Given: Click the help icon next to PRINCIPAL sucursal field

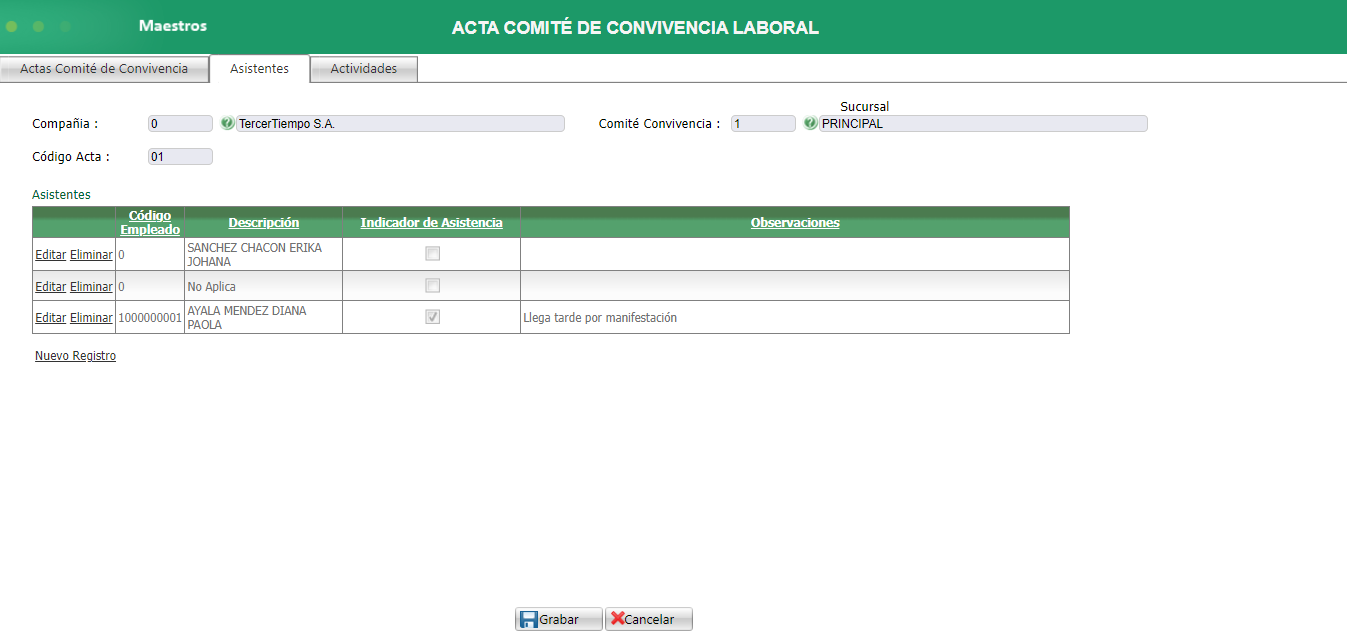Looking at the screenshot, I should [810, 123].
